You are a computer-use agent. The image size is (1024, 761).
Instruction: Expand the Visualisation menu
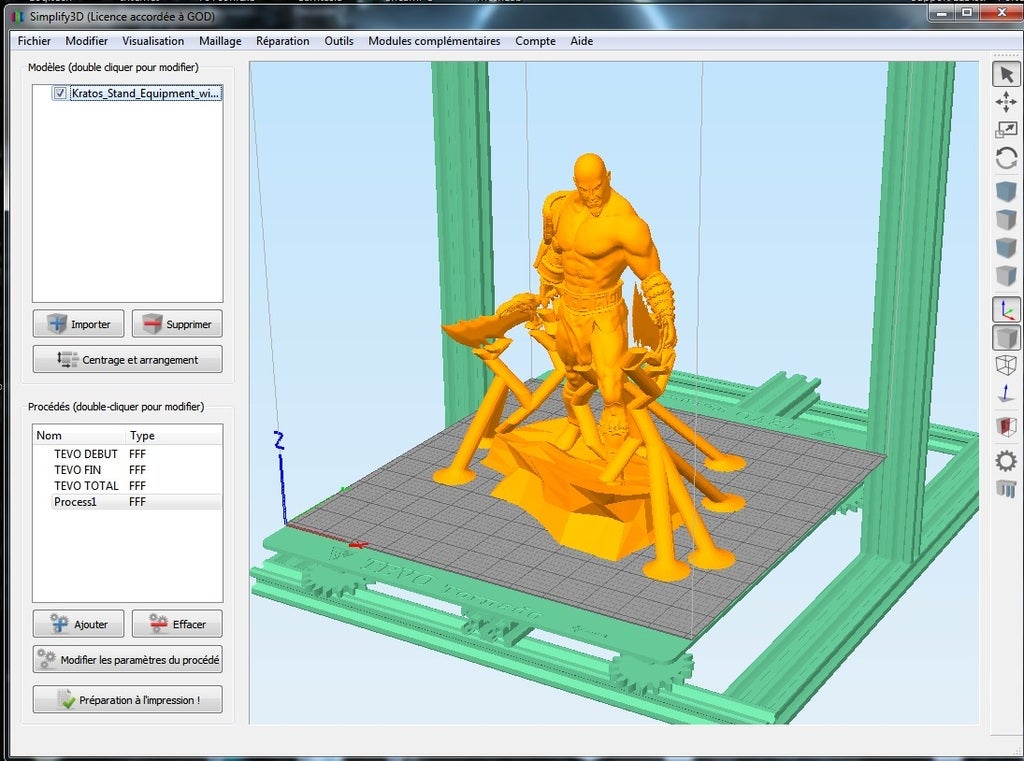click(153, 41)
